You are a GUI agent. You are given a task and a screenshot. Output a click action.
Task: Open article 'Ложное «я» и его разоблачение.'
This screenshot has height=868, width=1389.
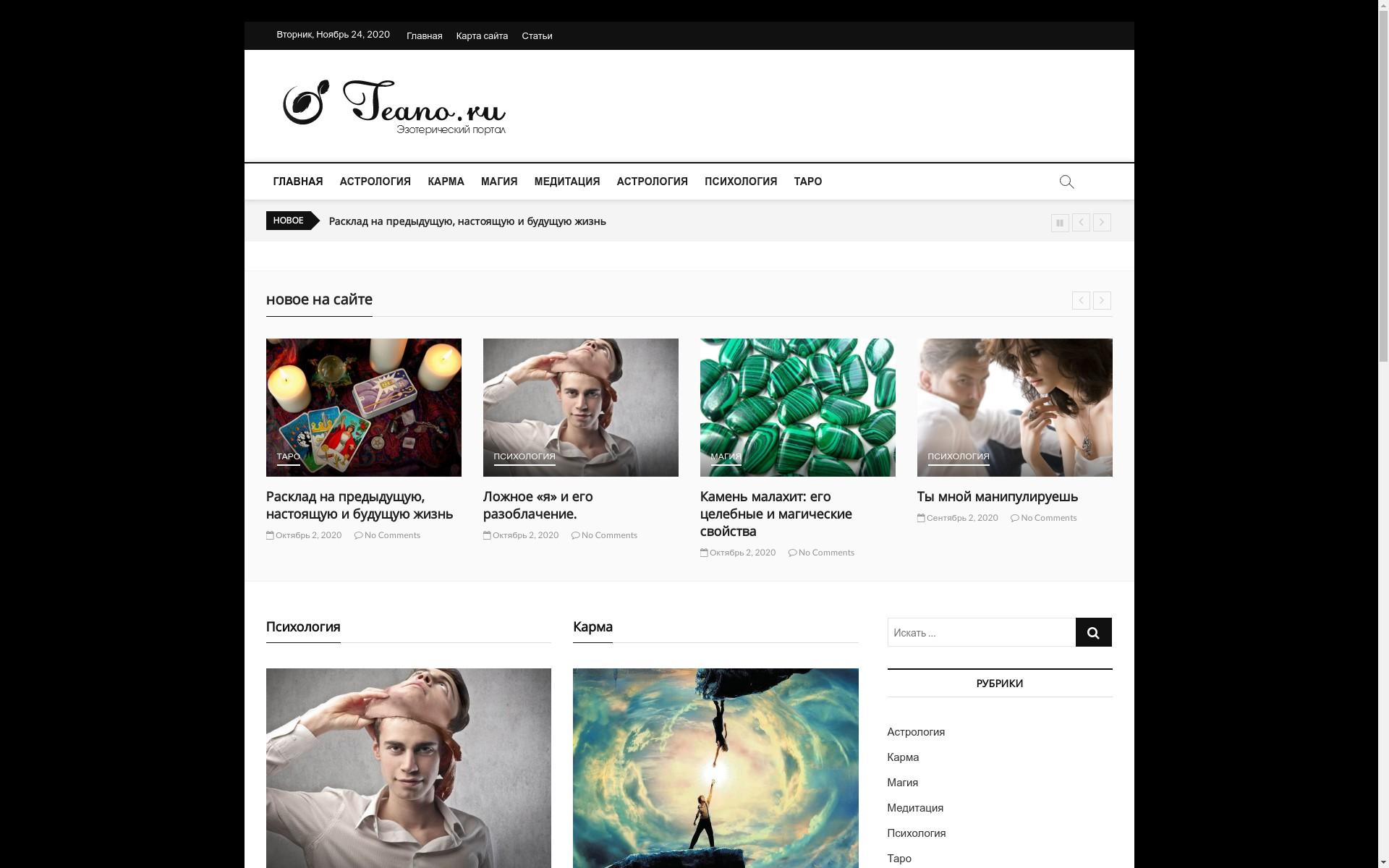click(x=538, y=505)
